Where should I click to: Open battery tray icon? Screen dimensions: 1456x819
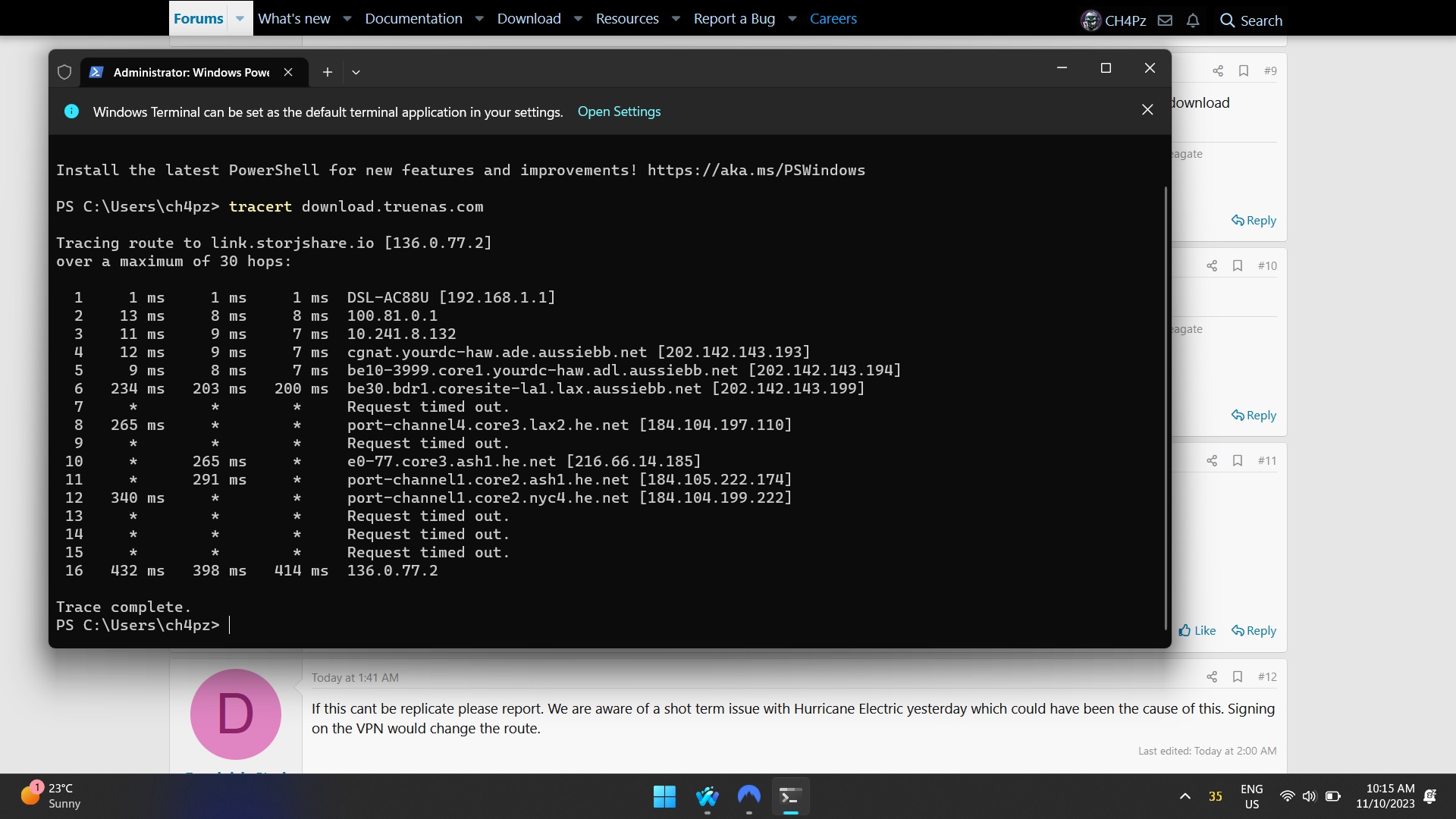pos(1332,796)
